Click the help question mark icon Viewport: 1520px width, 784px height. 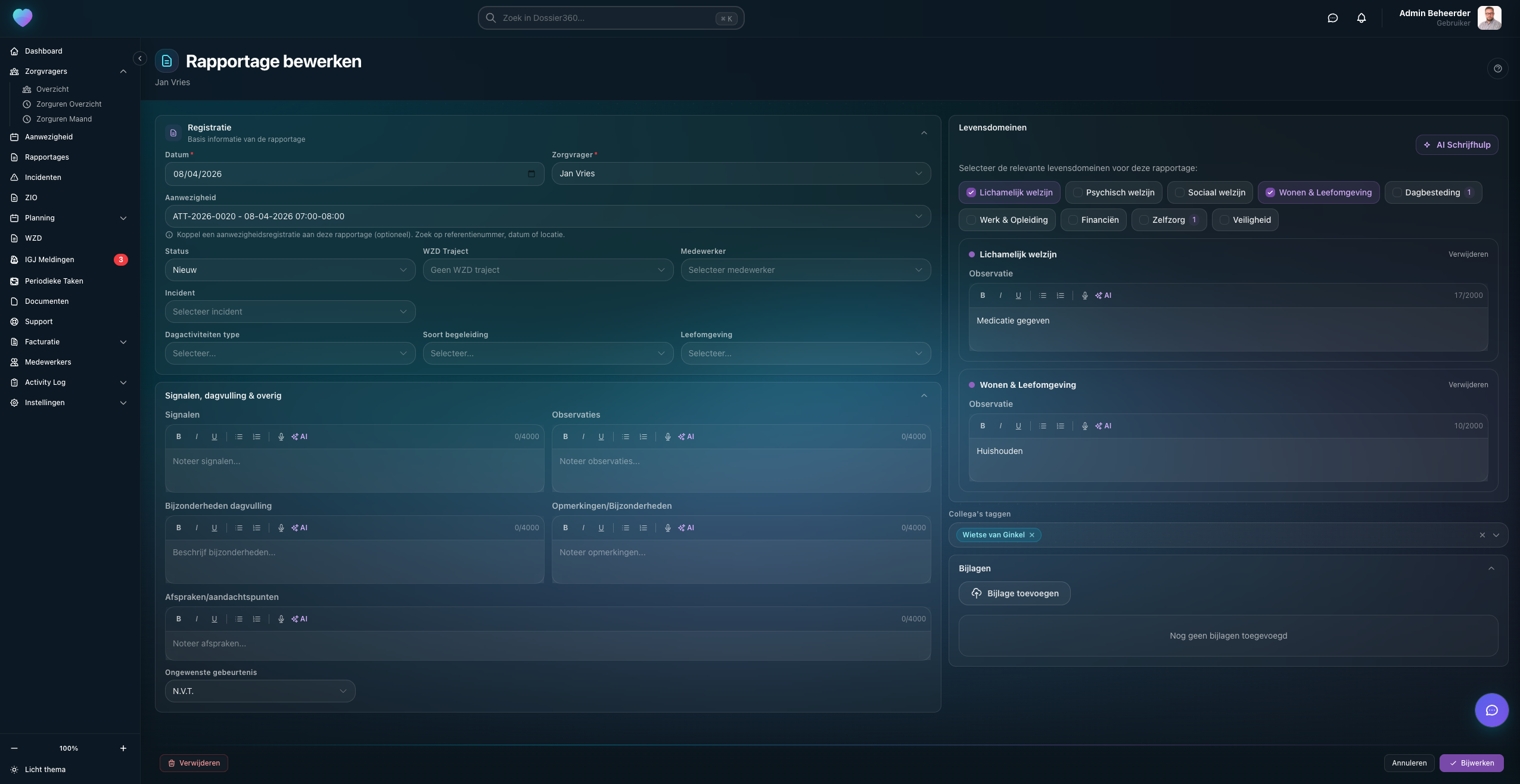coord(1497,69)
